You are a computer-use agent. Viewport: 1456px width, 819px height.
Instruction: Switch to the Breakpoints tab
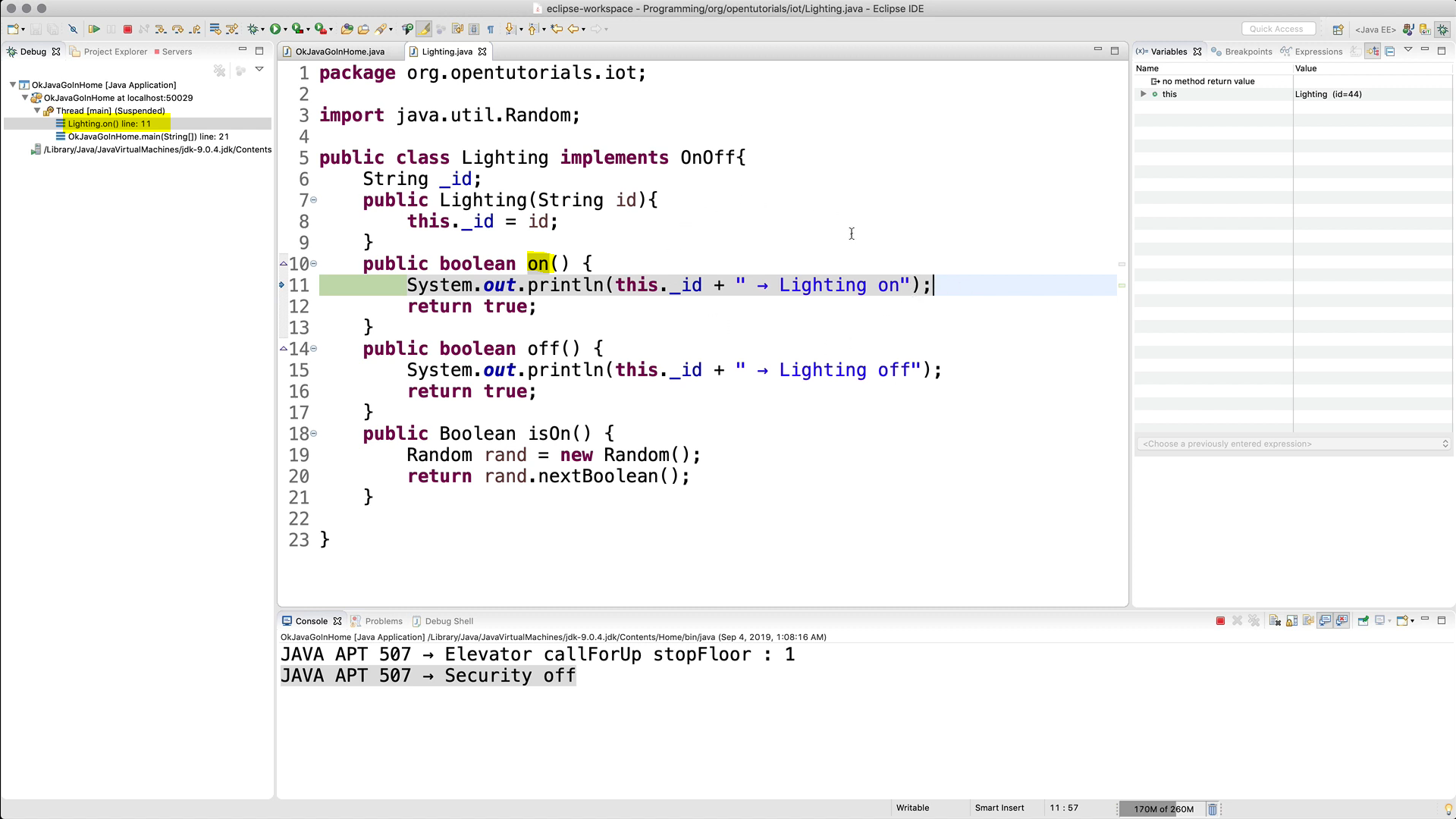click(1247, 52)
